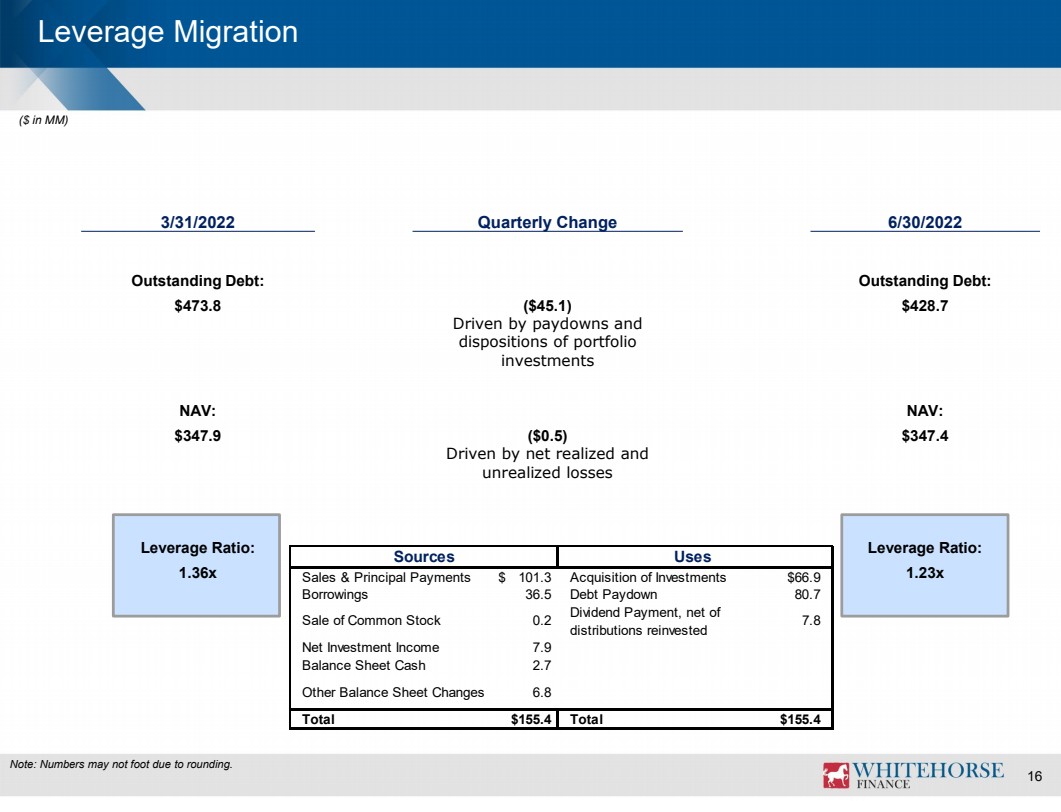Click 'Sale of Common Stock' row label
1061x812 pixels.
tap(371, 621)
